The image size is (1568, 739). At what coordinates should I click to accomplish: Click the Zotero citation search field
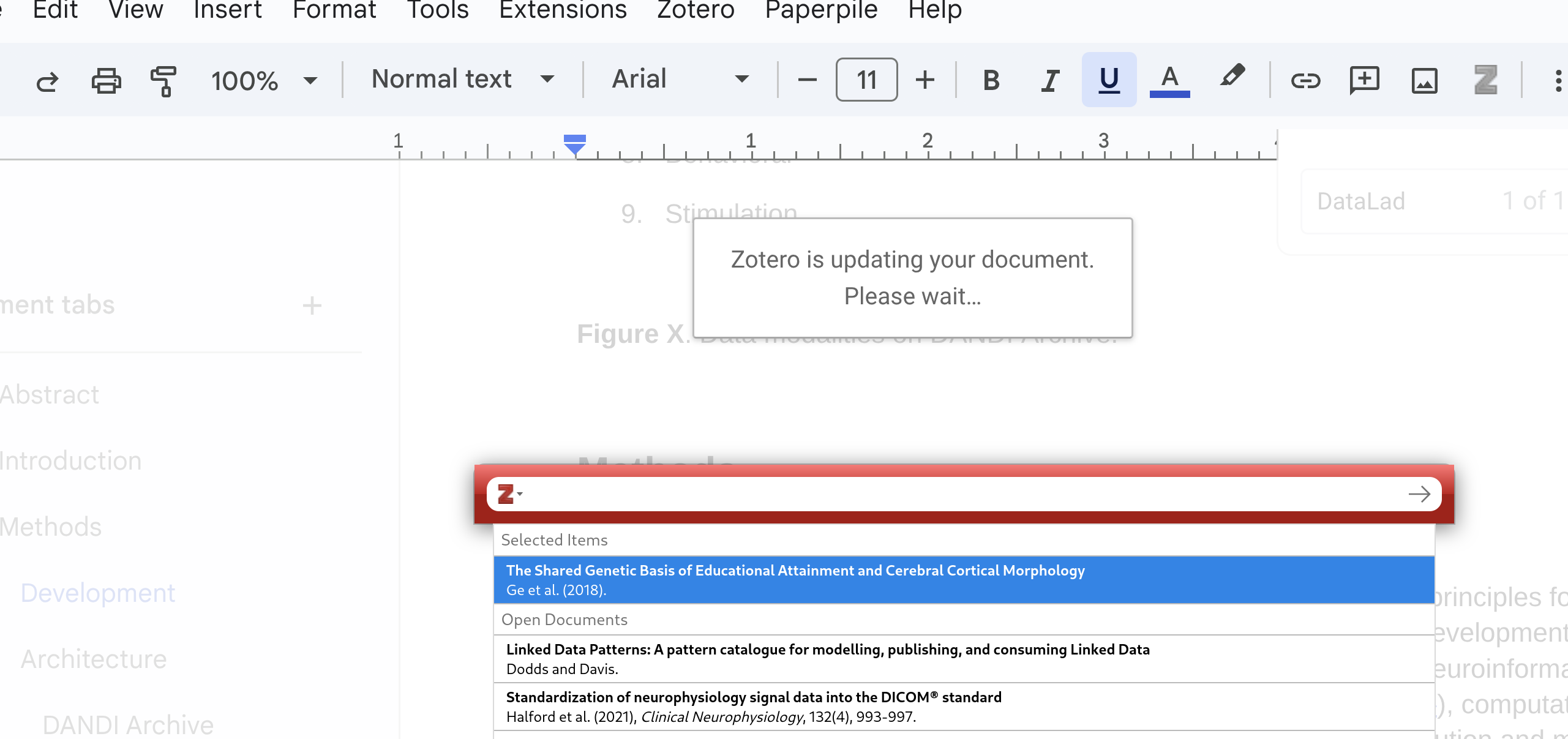click(x=961, y=494)
